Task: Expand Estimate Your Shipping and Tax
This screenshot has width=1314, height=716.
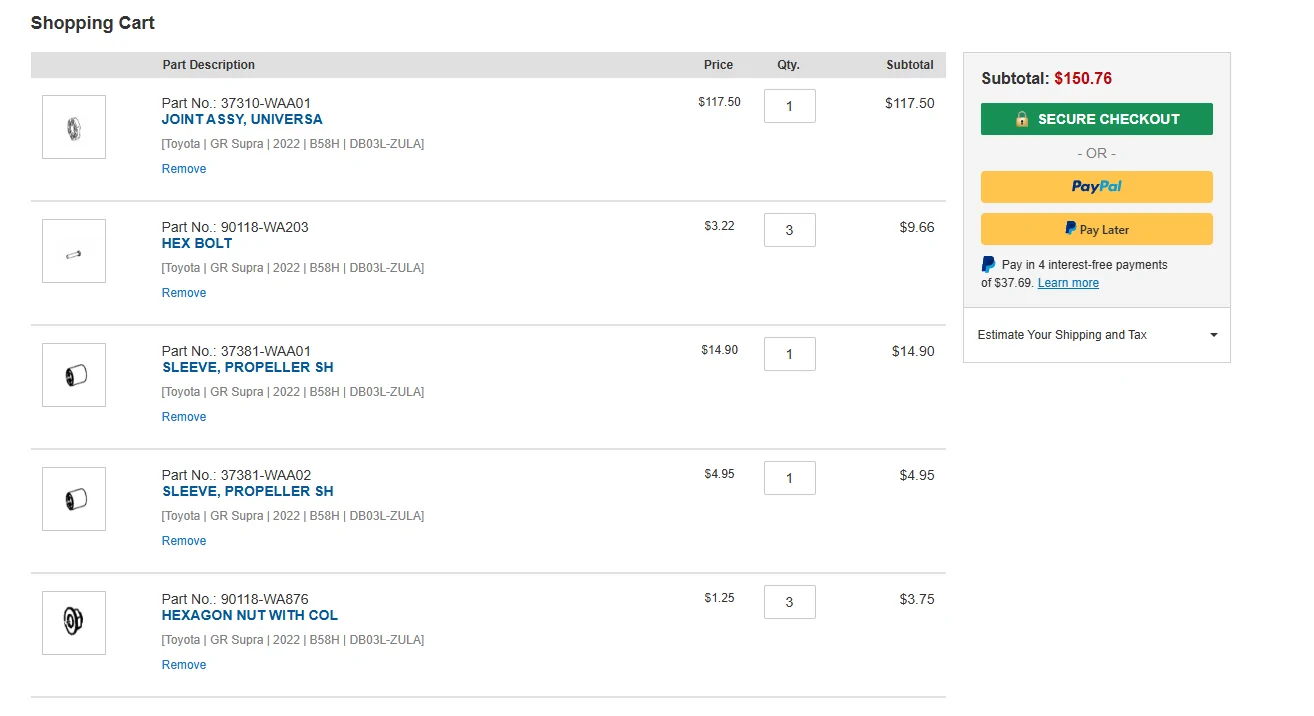Action: 1097,335
